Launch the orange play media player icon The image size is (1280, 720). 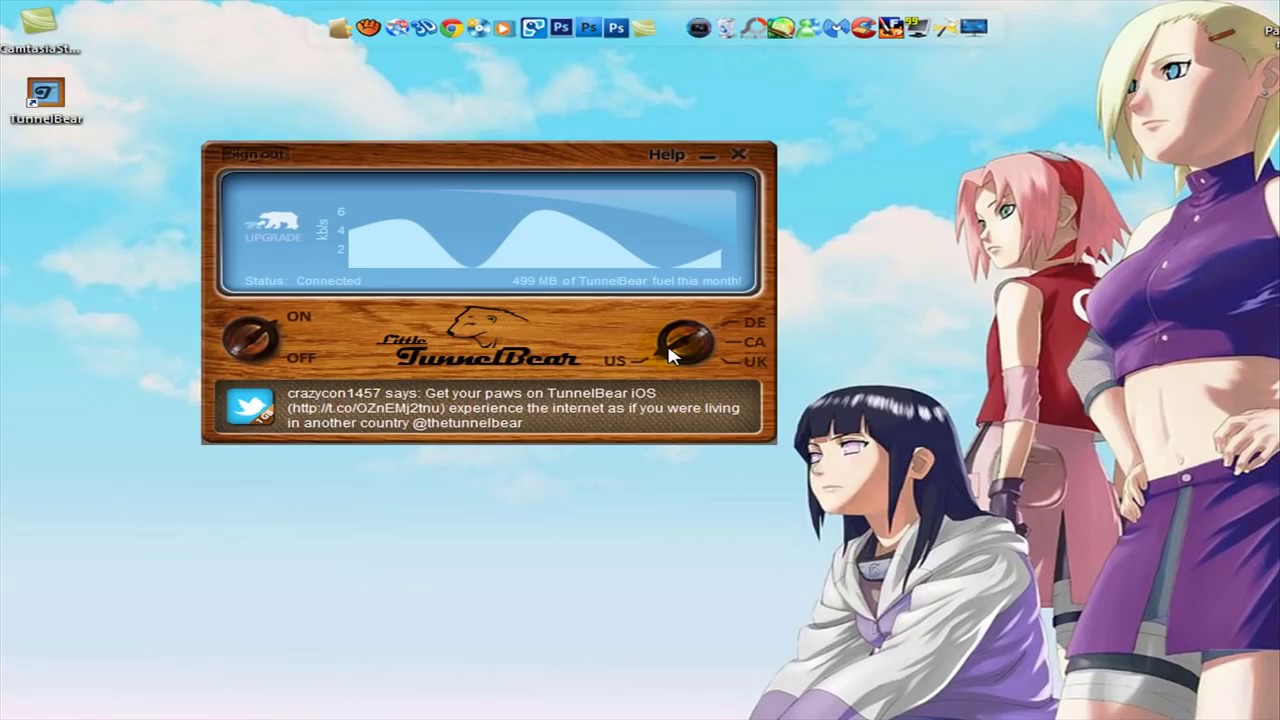pos(503,29)
